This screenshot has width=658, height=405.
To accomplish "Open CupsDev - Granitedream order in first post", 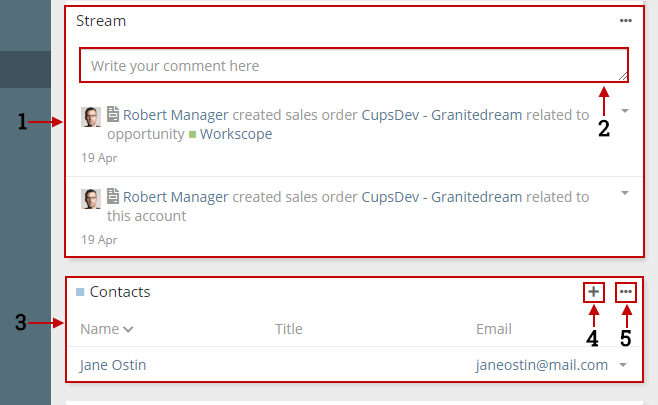I will click(441, 115).
